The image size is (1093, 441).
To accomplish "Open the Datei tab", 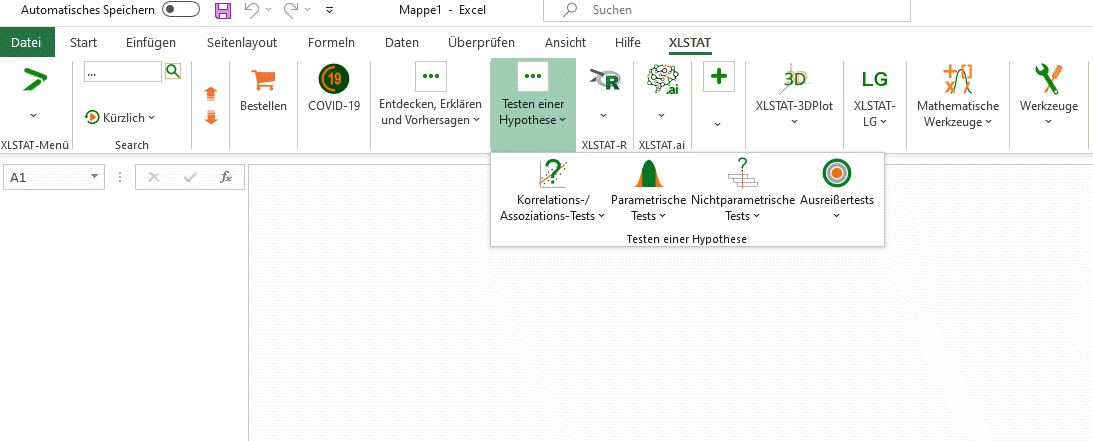I will (26, 42).
